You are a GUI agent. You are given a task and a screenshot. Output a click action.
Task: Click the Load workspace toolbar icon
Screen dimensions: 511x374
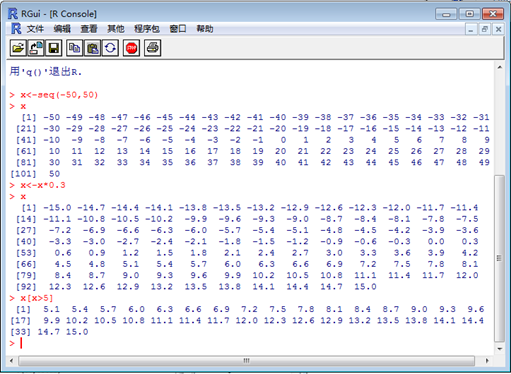(36, 48)
